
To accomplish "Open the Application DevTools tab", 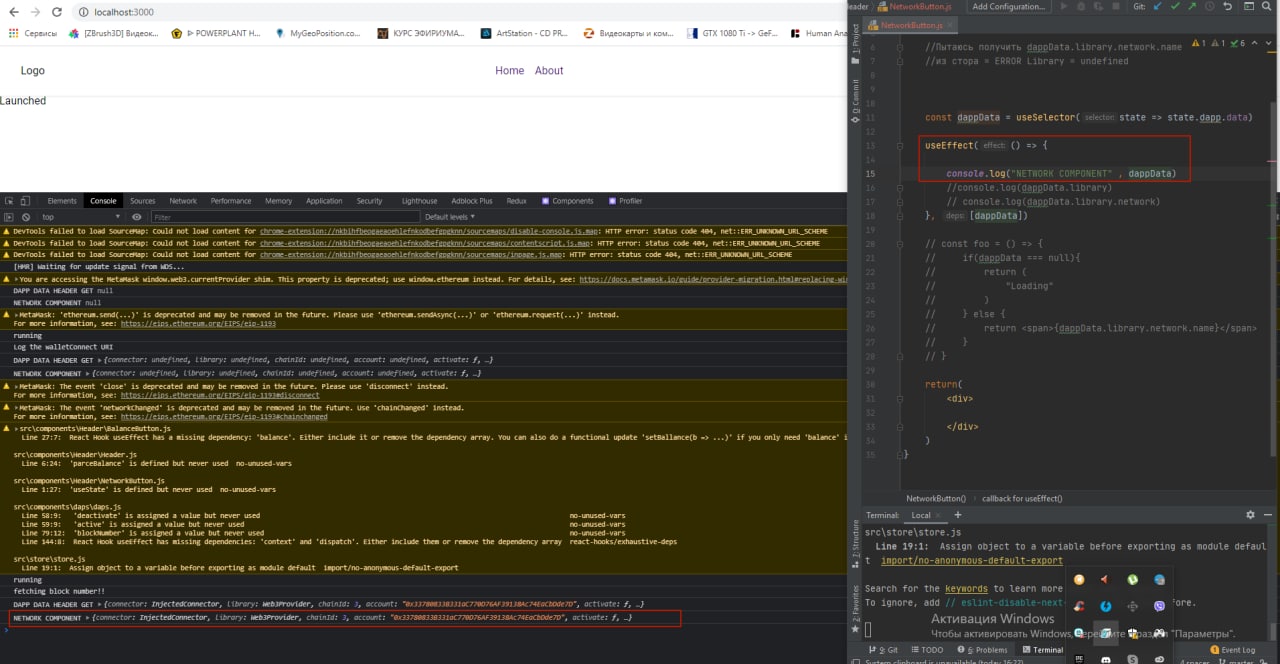I will point(324,201).
